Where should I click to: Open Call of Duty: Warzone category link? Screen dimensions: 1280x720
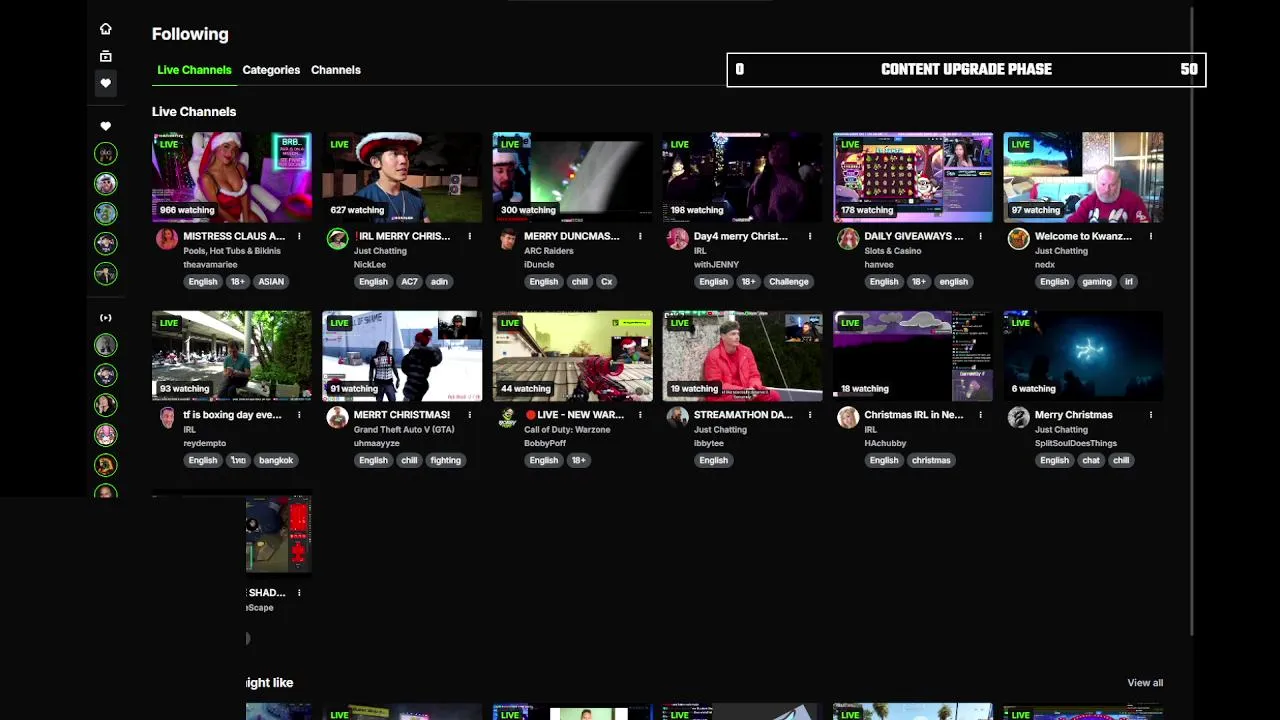tap(567, 430)
